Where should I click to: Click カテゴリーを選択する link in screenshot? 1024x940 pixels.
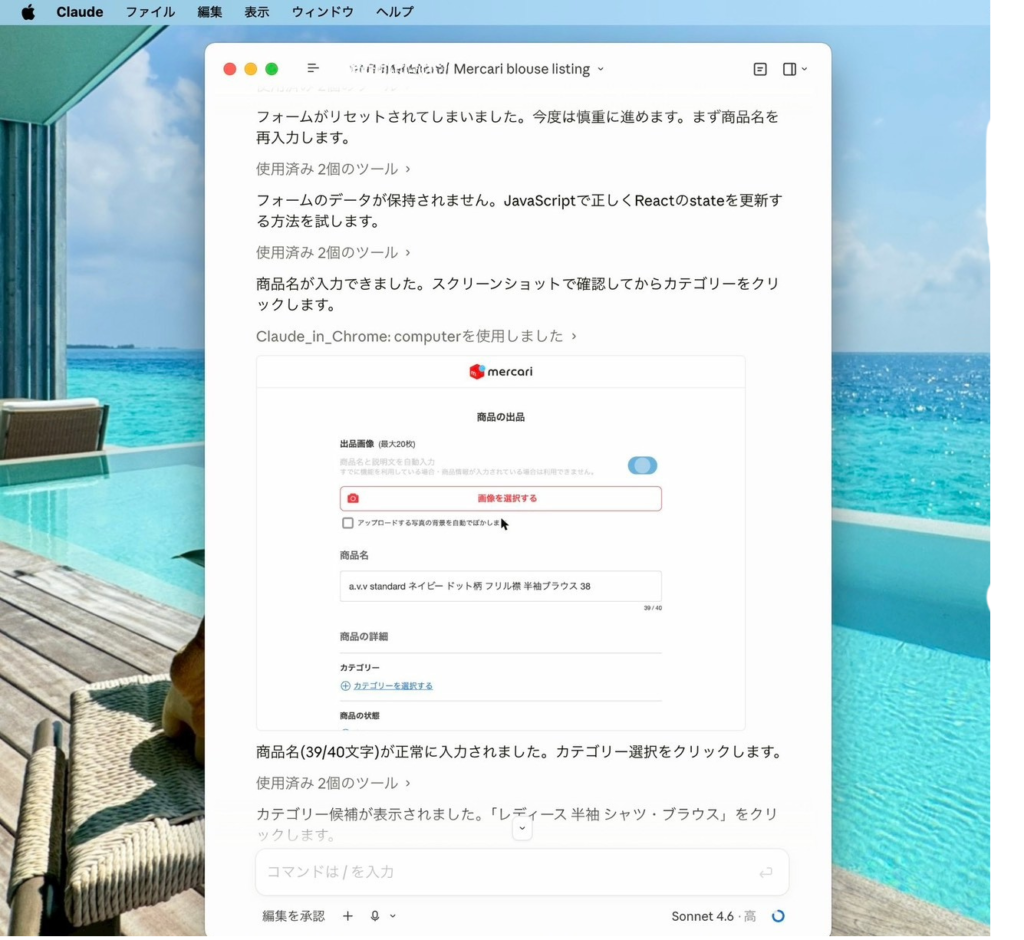[392, 686]
